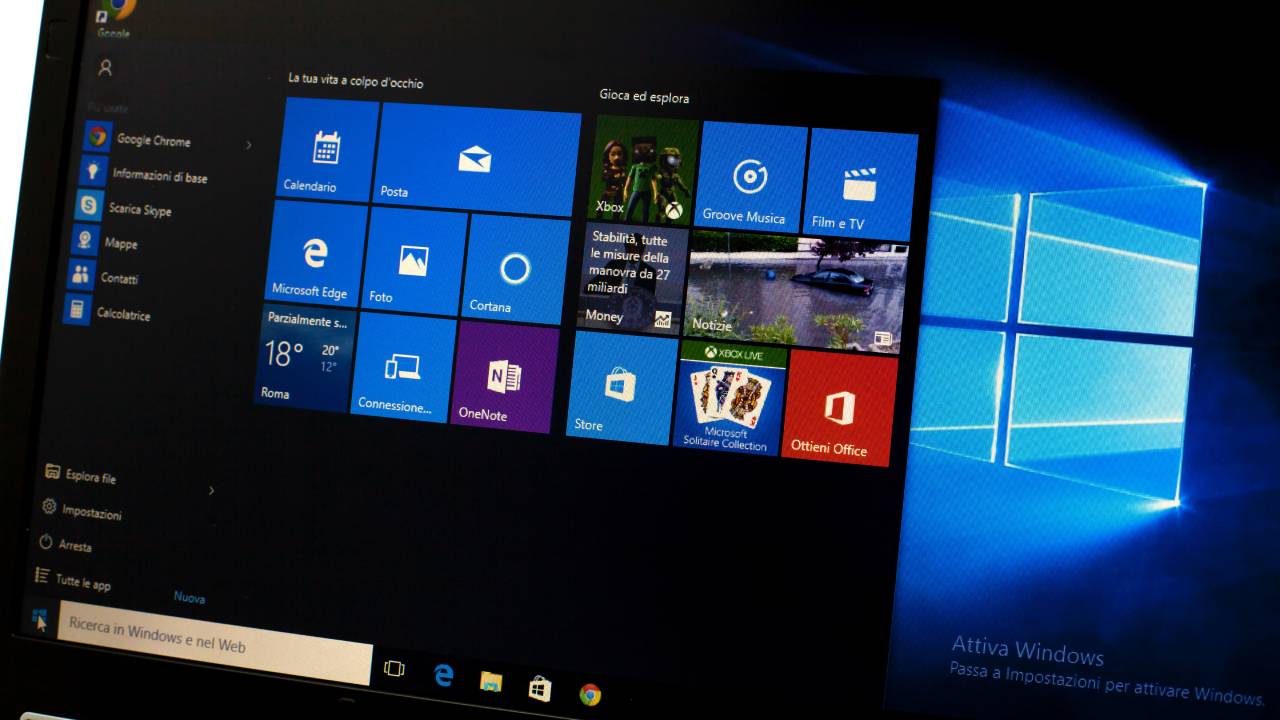Open Groove Musica tile
Image resolution: width=1280 pixels, height=720 pixels.
point(750,177)
